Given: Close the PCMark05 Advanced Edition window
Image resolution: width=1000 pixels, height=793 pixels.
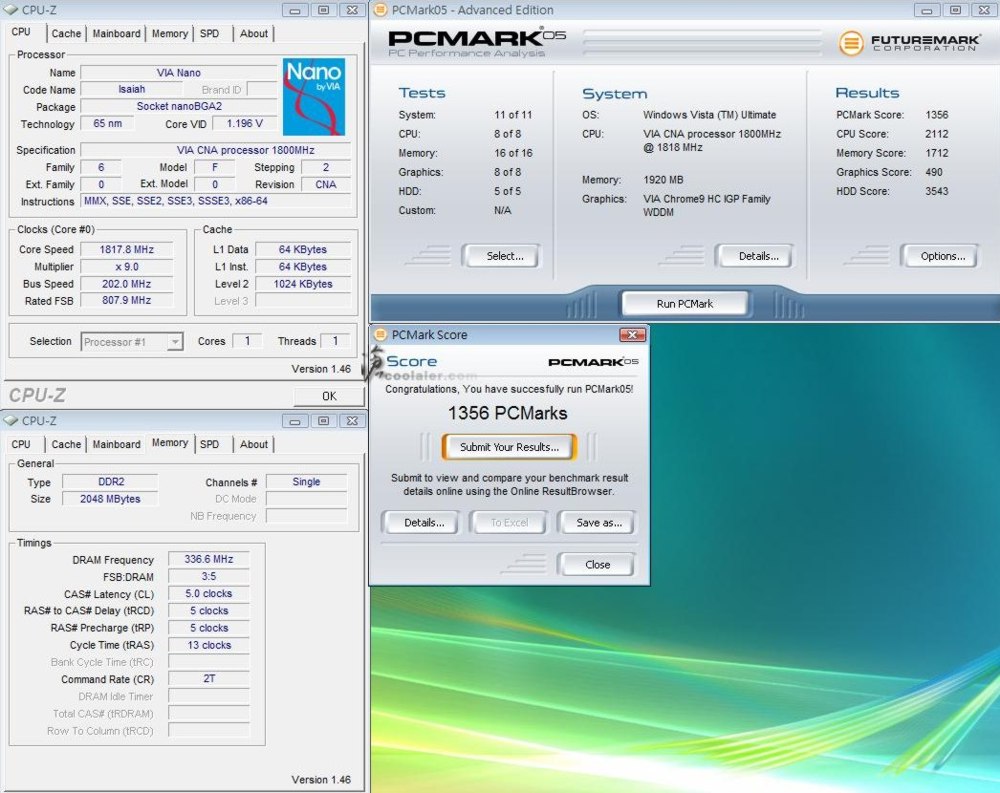Looking at the screenshot, I should pyautogui.click(x=984, y=10).
